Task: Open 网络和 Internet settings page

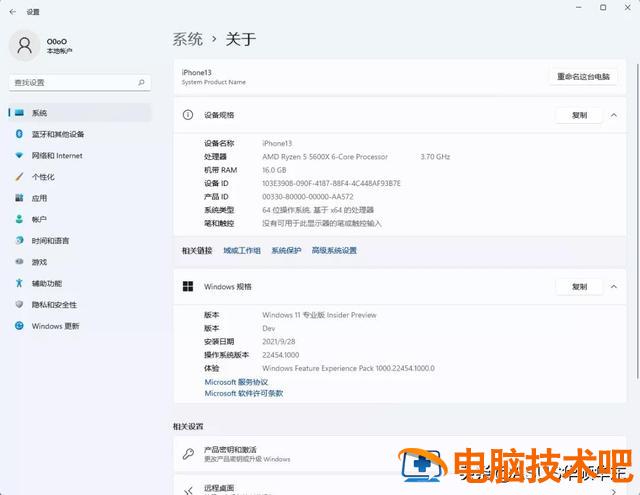Action: pos(80,155)
